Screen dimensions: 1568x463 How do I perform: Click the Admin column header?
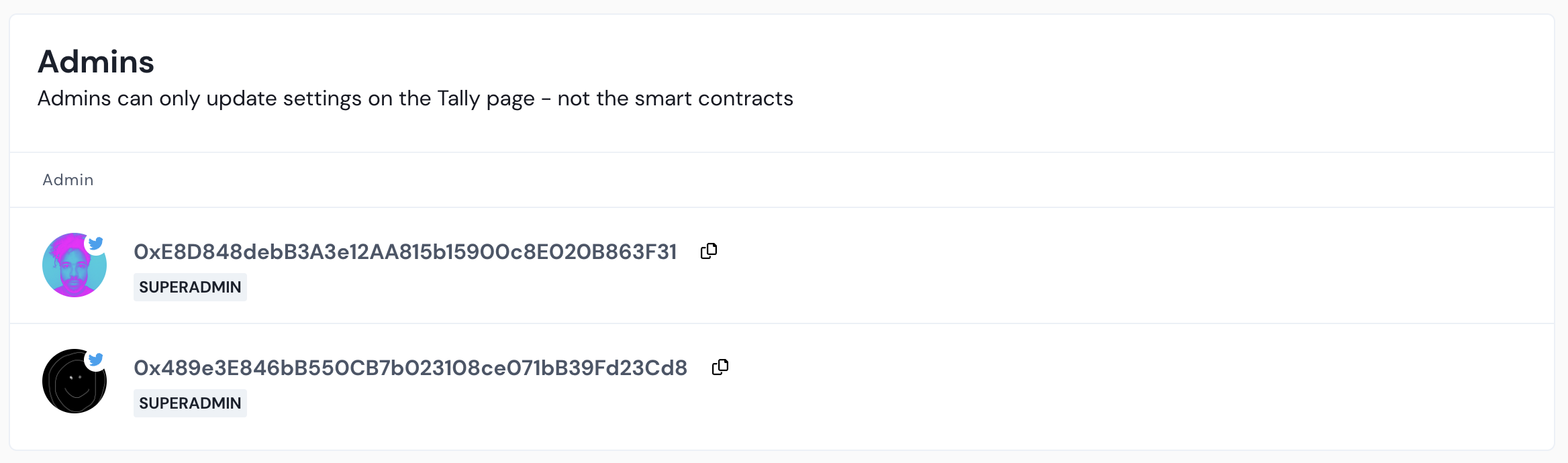[68, 180]
